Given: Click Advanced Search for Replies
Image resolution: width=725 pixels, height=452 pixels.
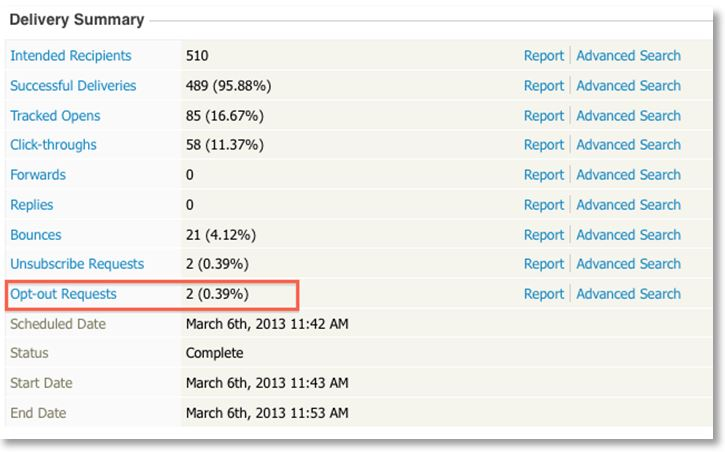Looking at the screenshot, I should [628, 205].
